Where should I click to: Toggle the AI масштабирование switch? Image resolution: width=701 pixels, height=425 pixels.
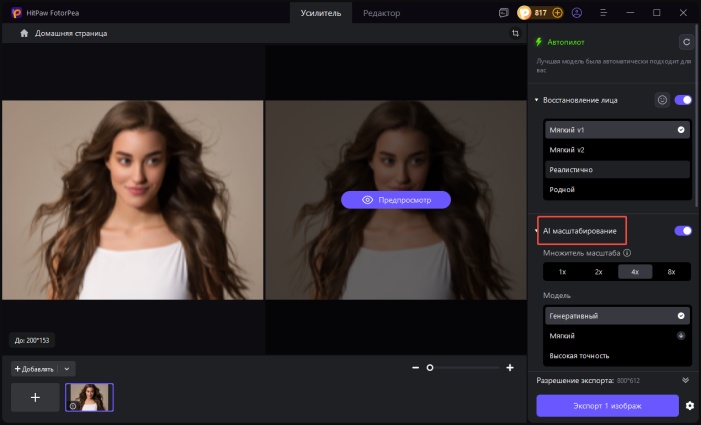tap(684, 231)
